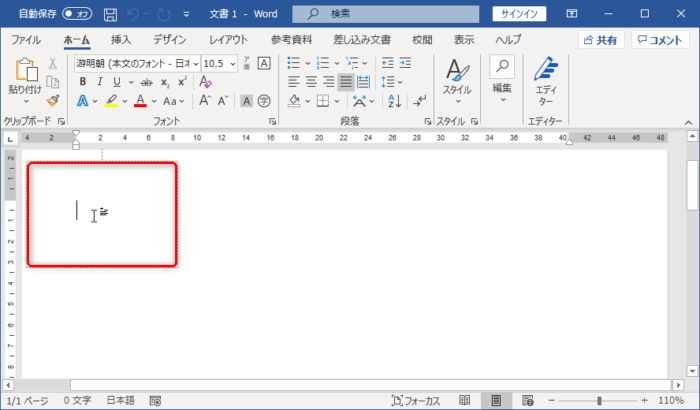This screenshot has width=700, height=410.
Task: Toggle the AutoSave (自動保存) switch
Action: [x=77, y=14]
